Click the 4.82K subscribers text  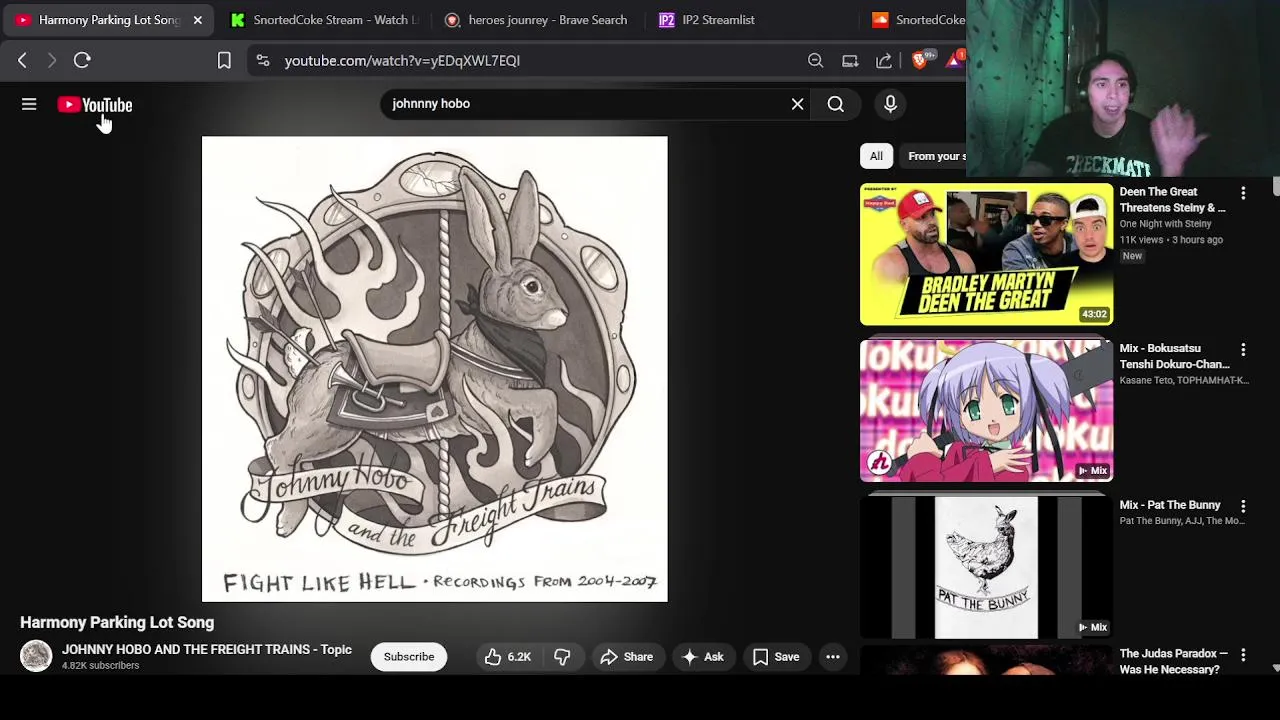(100, 666)
